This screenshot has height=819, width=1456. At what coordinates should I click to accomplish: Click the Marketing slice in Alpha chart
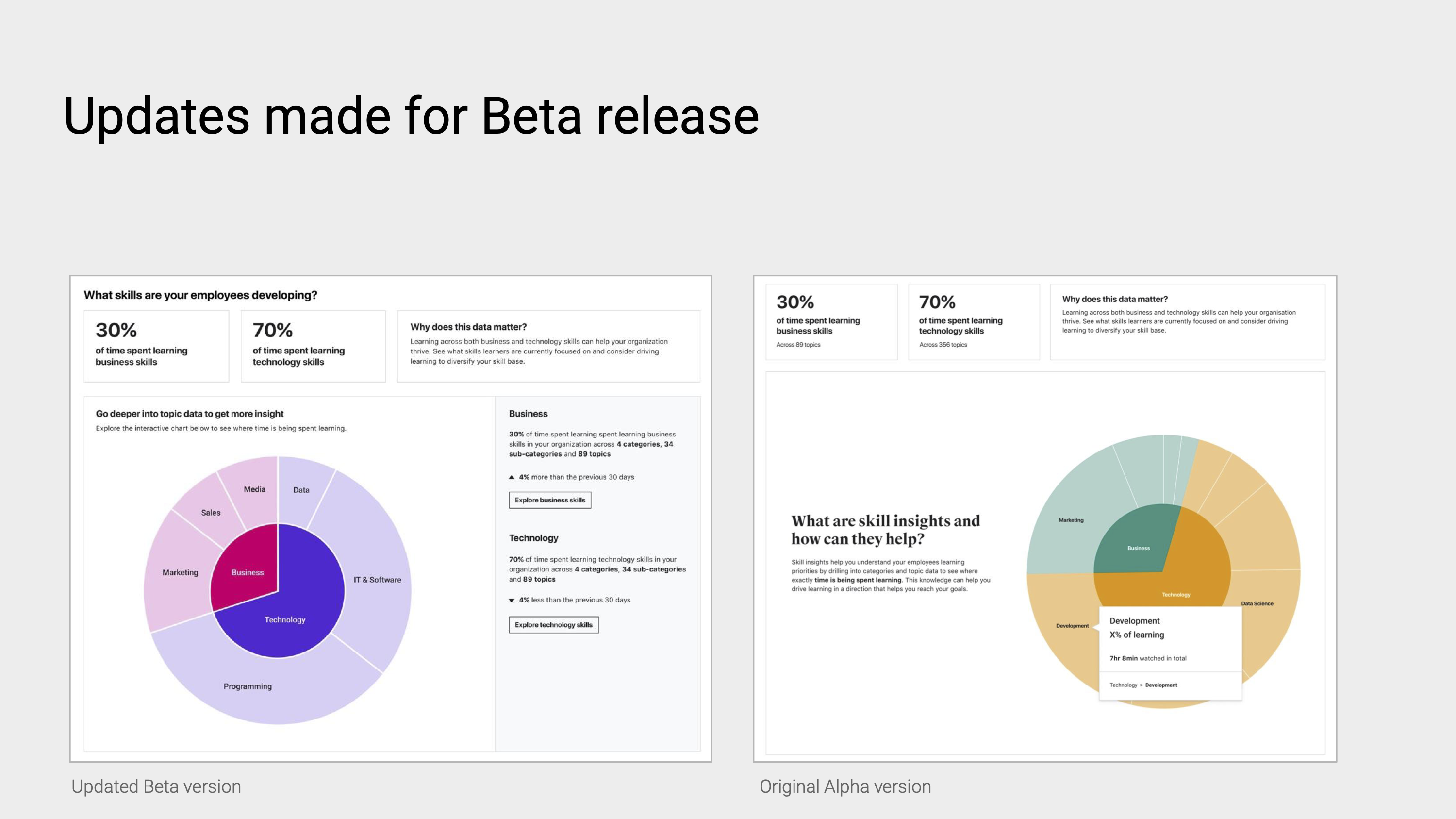tap(1071, 520)
